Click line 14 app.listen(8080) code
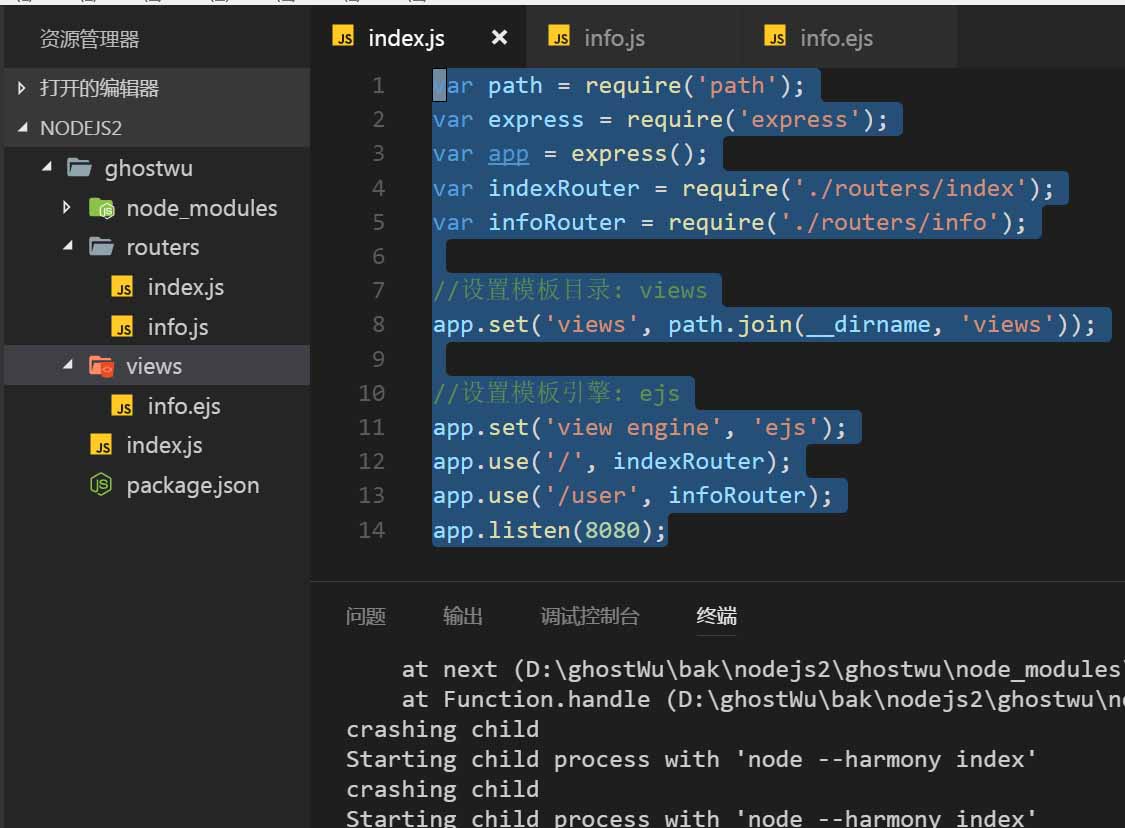The image size is (1125, 828). point(549,529)
